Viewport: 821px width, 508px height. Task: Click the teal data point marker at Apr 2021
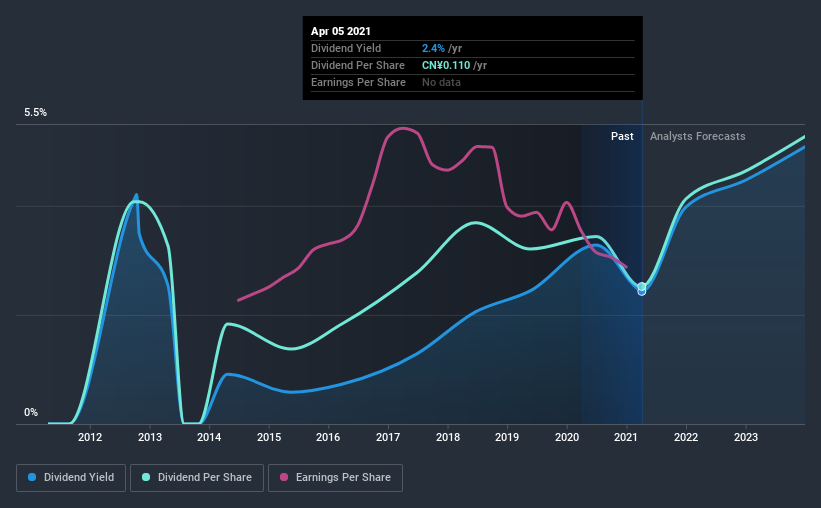642,286
